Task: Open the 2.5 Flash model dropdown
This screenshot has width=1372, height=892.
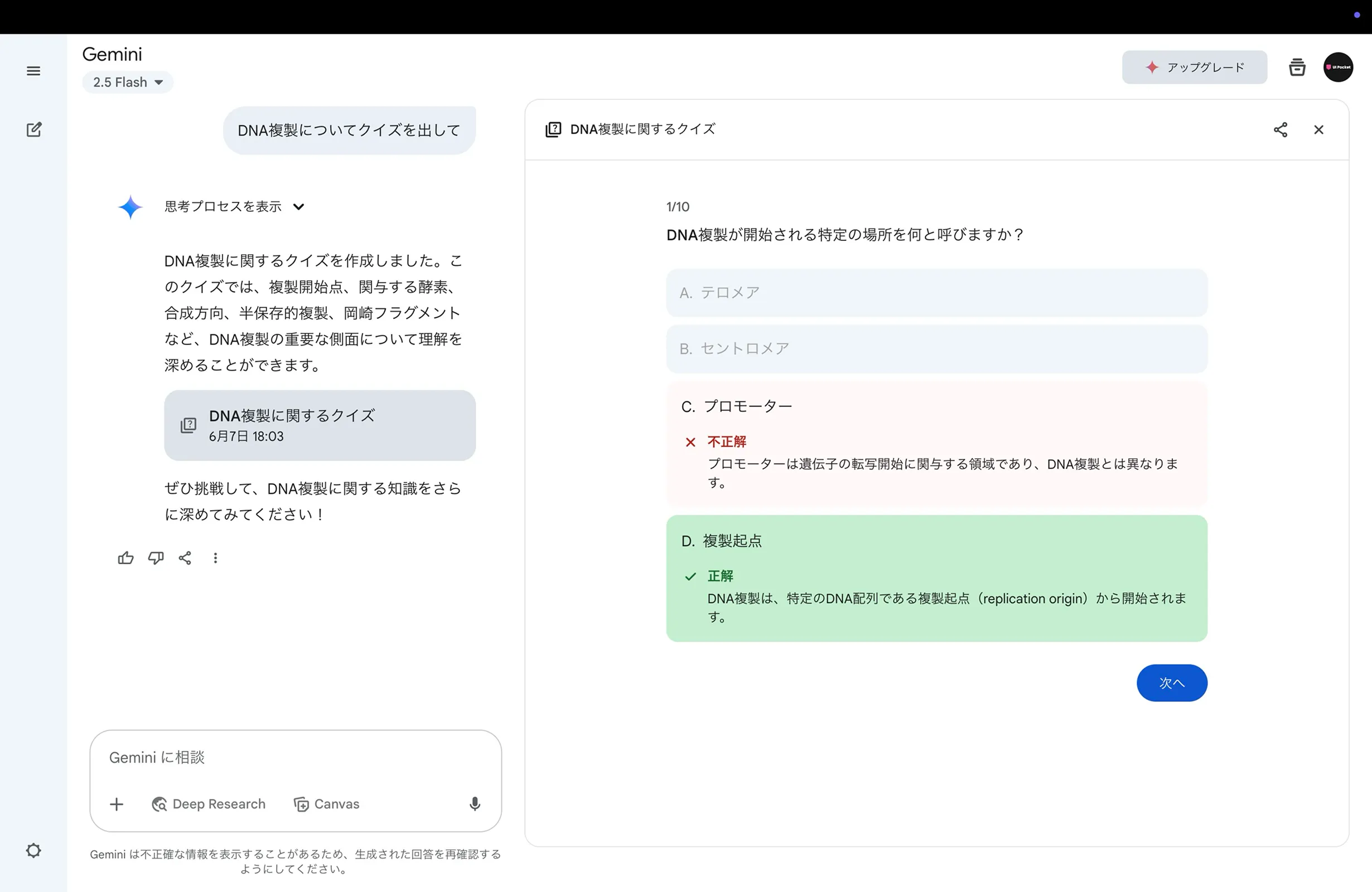Action: (128, 83)
